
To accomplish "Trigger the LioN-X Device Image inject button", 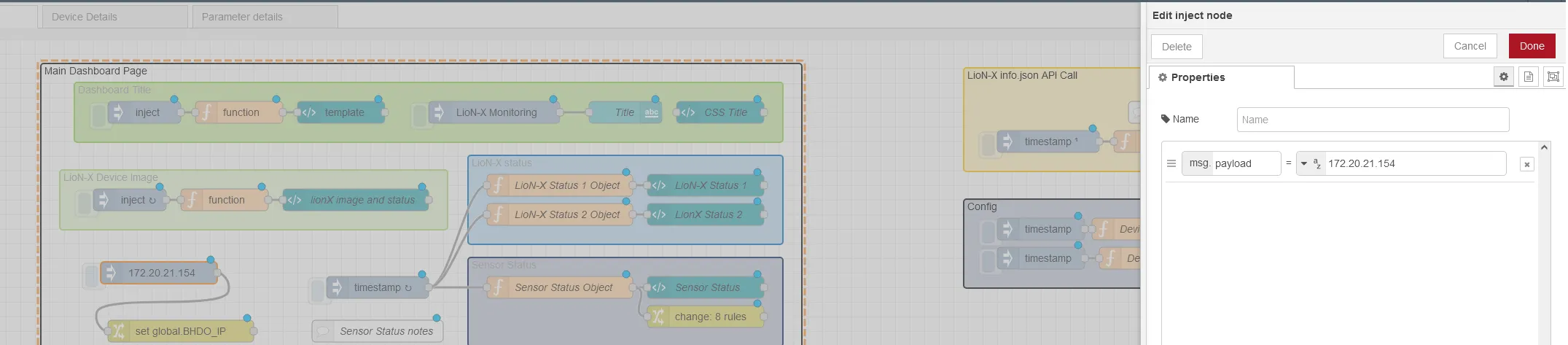I will pos(84,202).
